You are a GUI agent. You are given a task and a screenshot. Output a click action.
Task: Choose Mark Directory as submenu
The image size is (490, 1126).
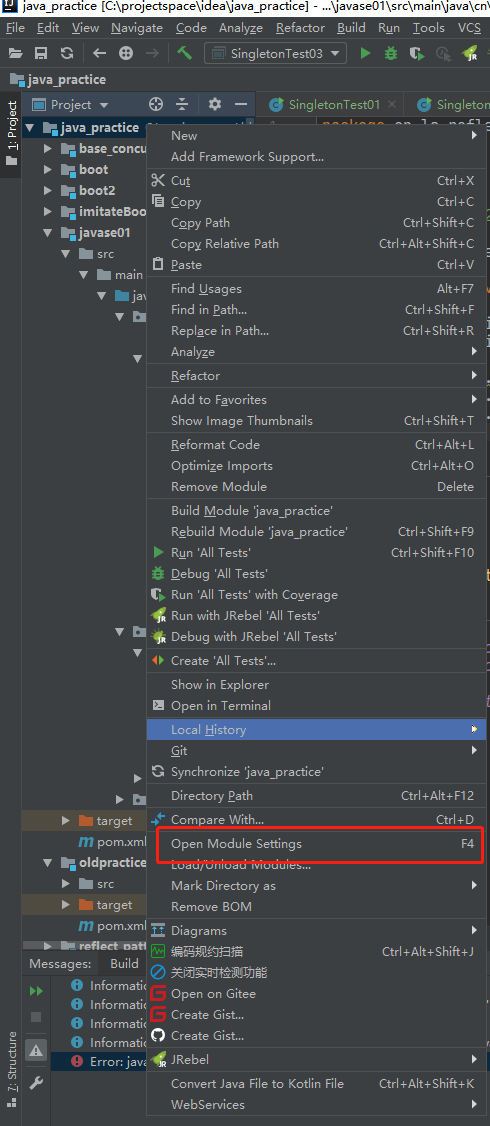[314, 885]
